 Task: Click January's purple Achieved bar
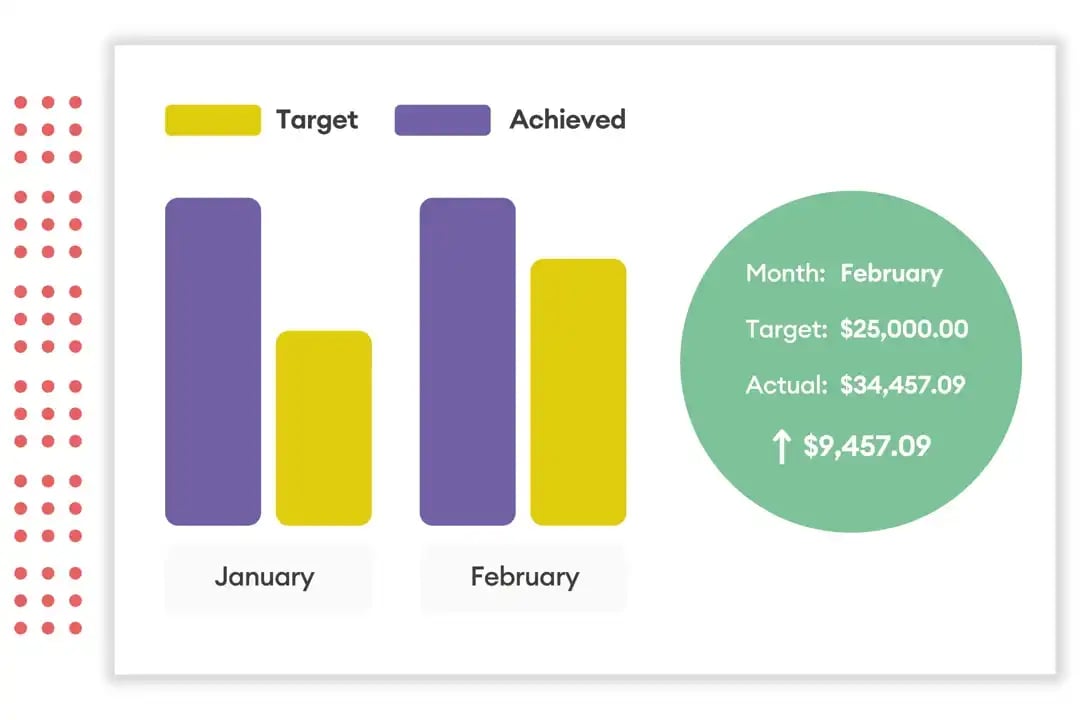click(x=213, y=361)
